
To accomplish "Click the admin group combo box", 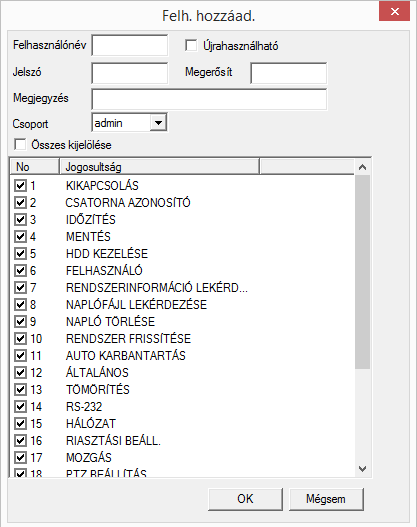I will click(x=129, y=123).
